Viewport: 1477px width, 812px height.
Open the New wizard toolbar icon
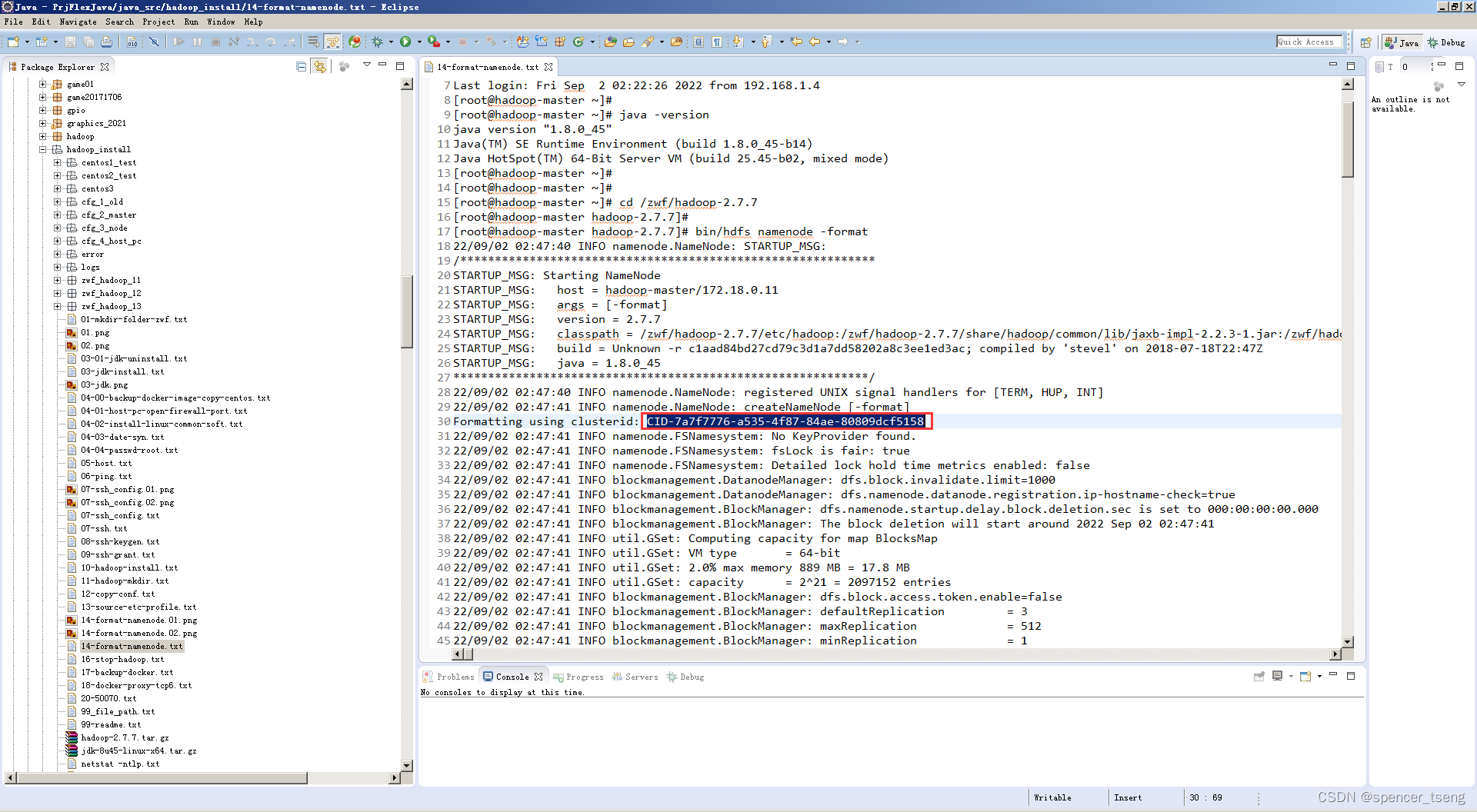click(x=12, y=42)
